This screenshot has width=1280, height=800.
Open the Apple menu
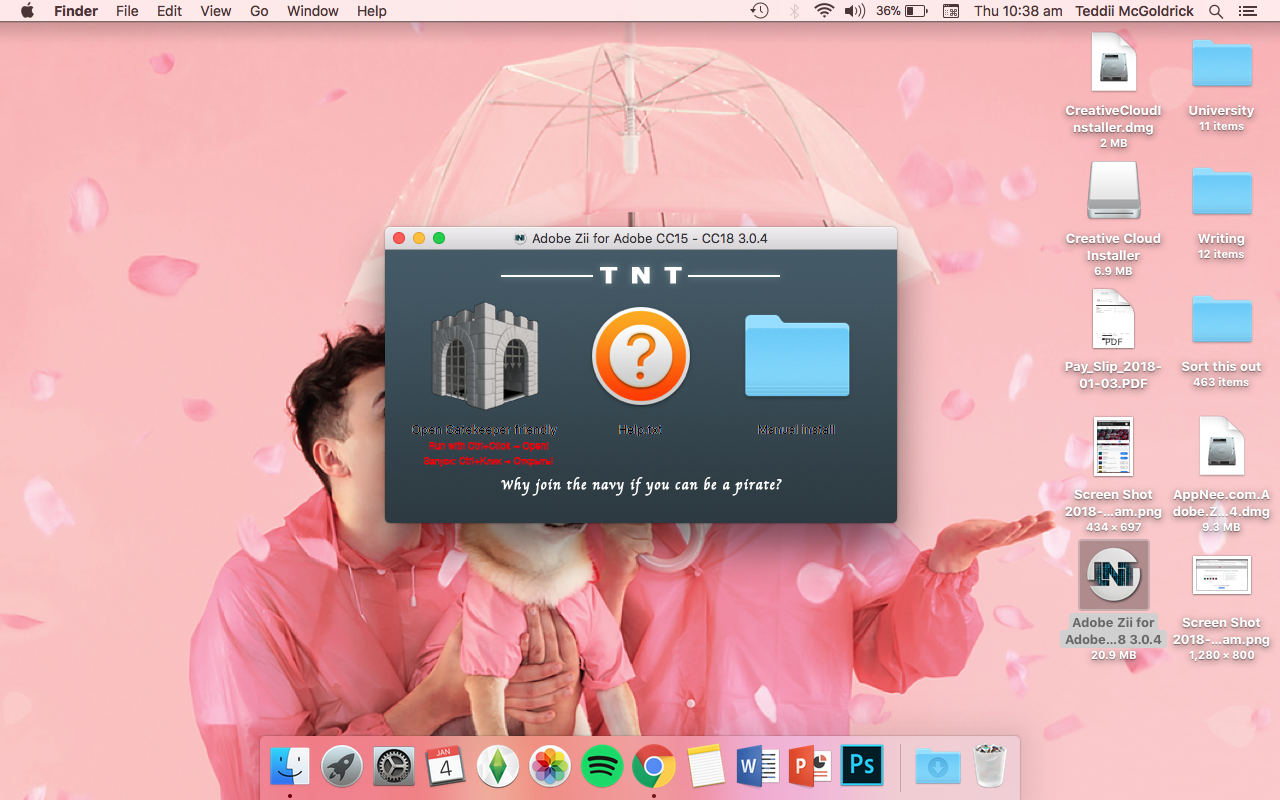pos(27,11)
